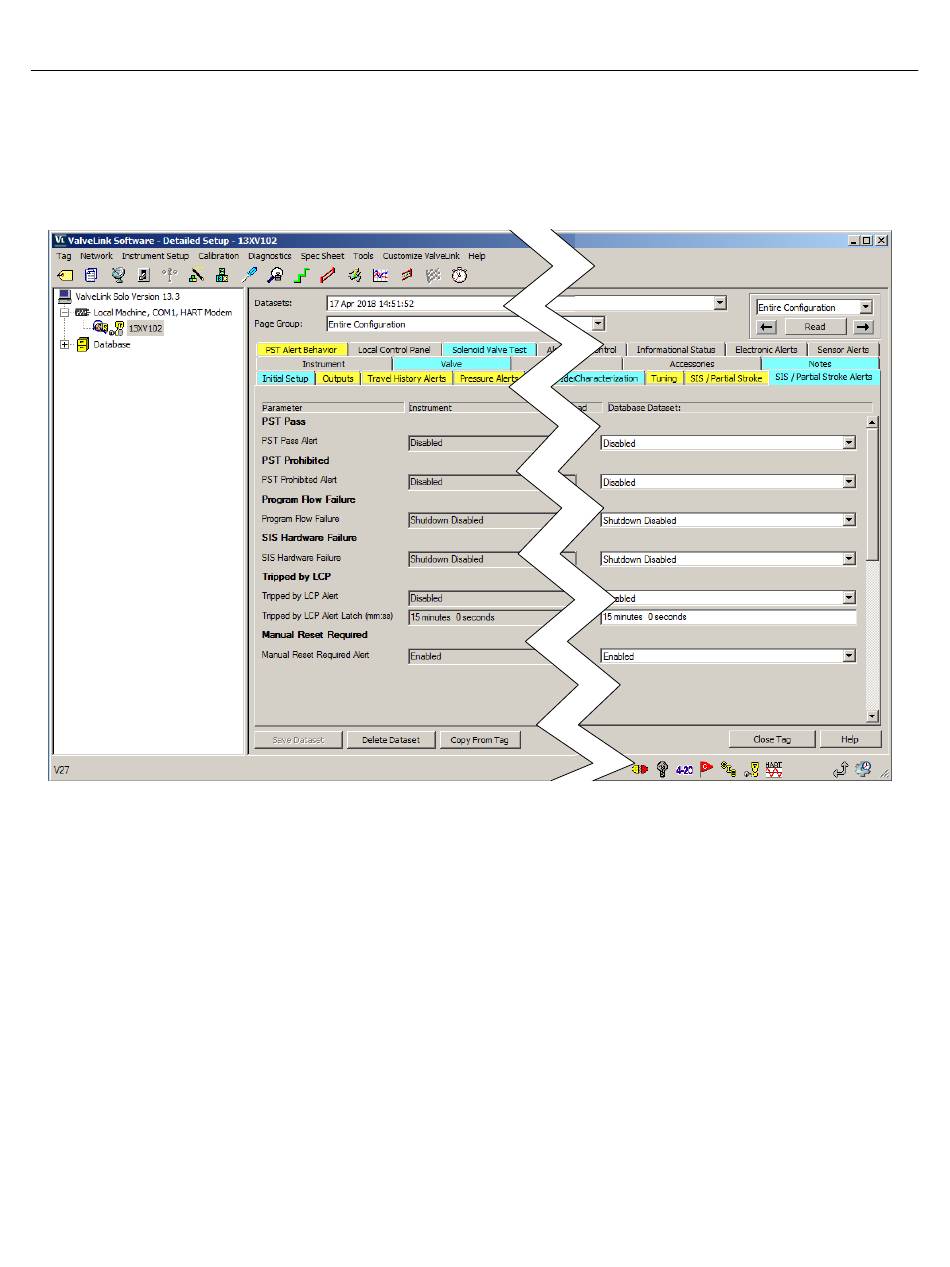Switch to the Travel History Alerts tab
Image resolution: width=950 pixels, height=1267 pixels.
tap(406, 379)
